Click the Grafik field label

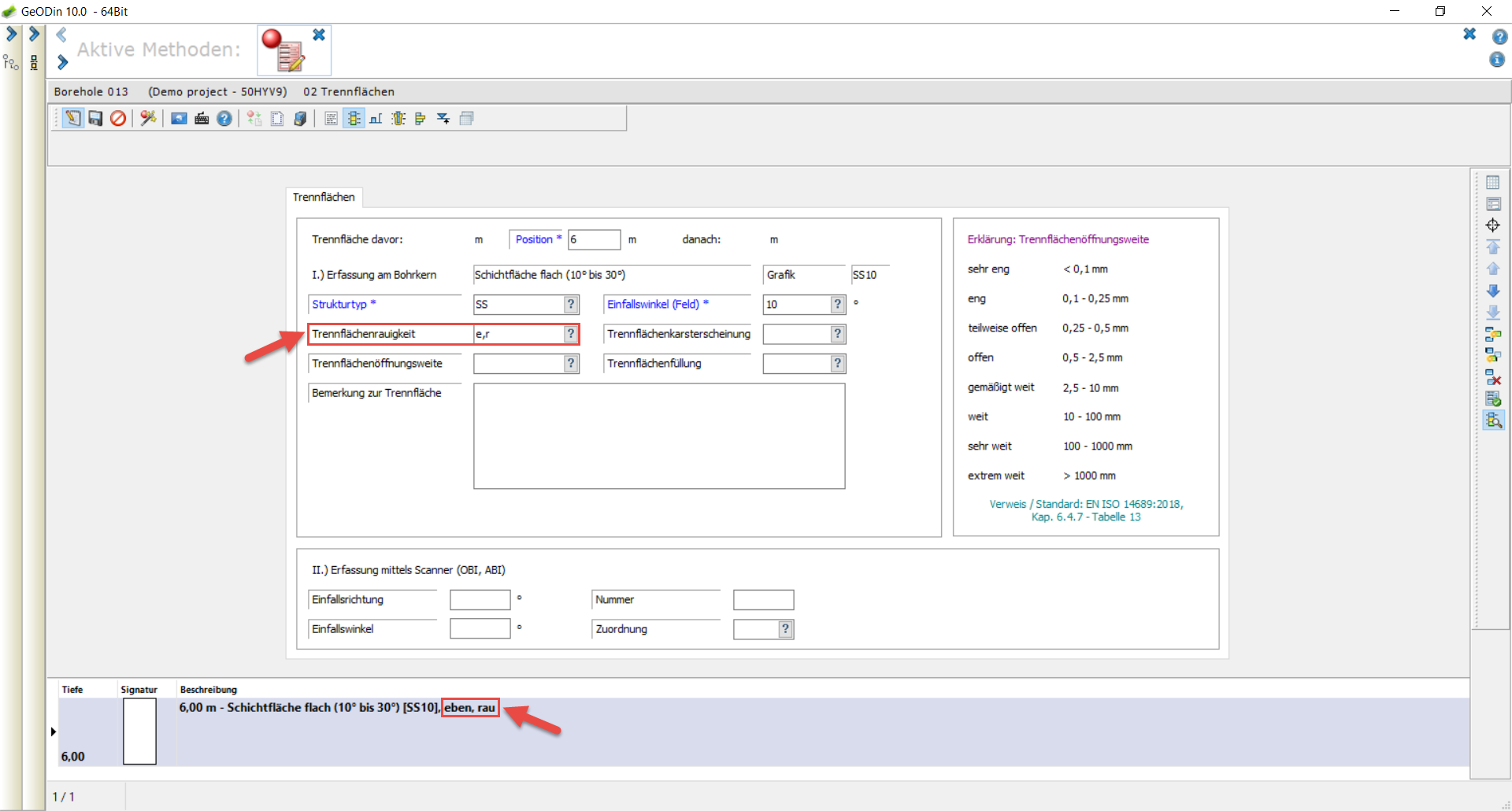[780, 275]
